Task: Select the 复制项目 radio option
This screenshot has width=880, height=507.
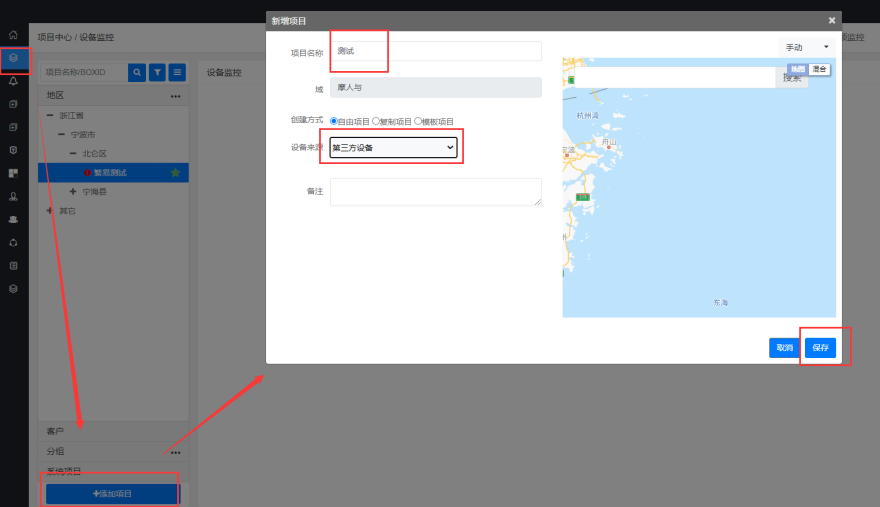Action: tap(376, 121)
